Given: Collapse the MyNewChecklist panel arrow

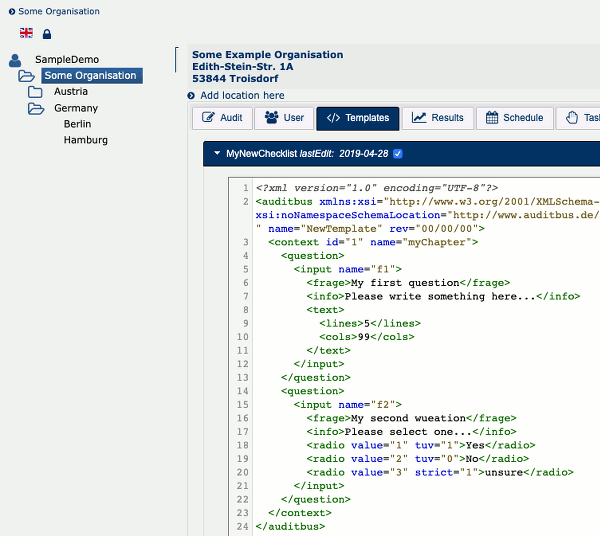Looking at the screenshot, I should (216, 154).
